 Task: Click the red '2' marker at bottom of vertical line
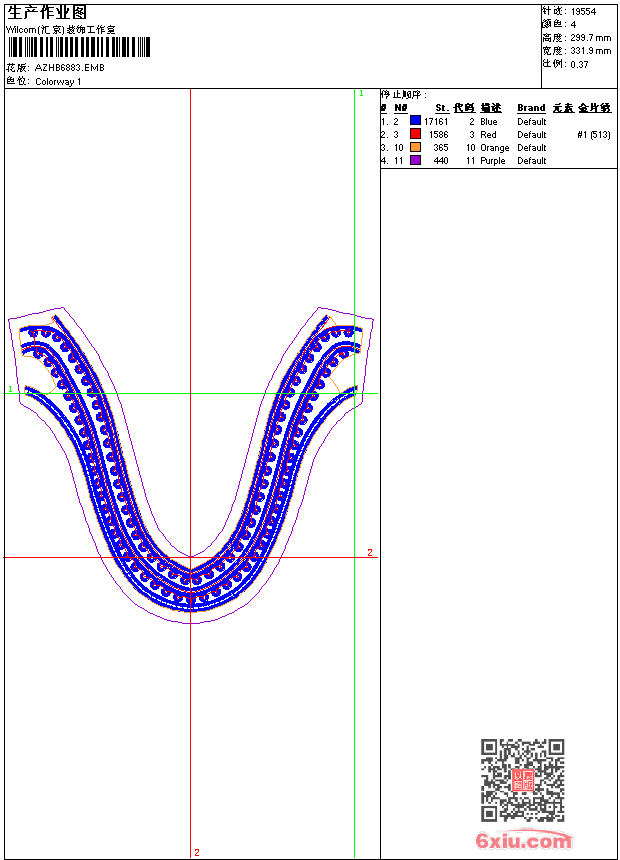point(196,852)
